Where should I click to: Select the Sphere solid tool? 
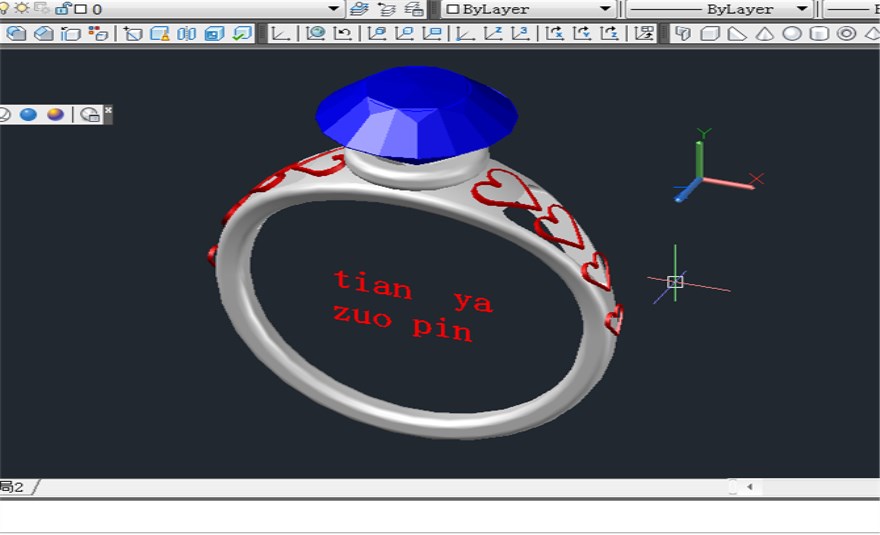click(x=791, y=33)
